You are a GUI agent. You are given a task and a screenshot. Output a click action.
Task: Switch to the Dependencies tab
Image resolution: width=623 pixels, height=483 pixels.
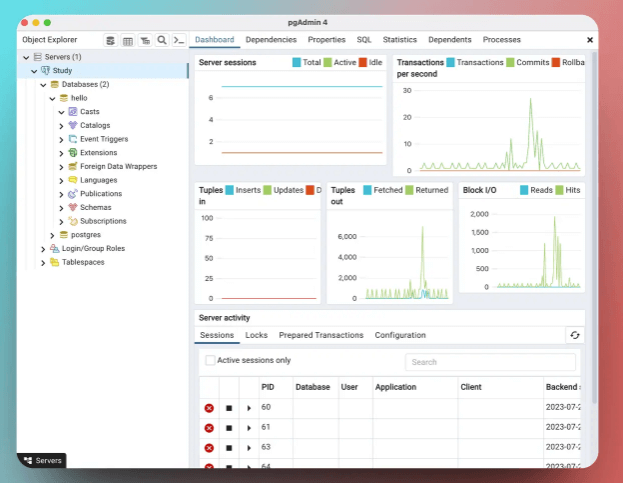point(271,40)
